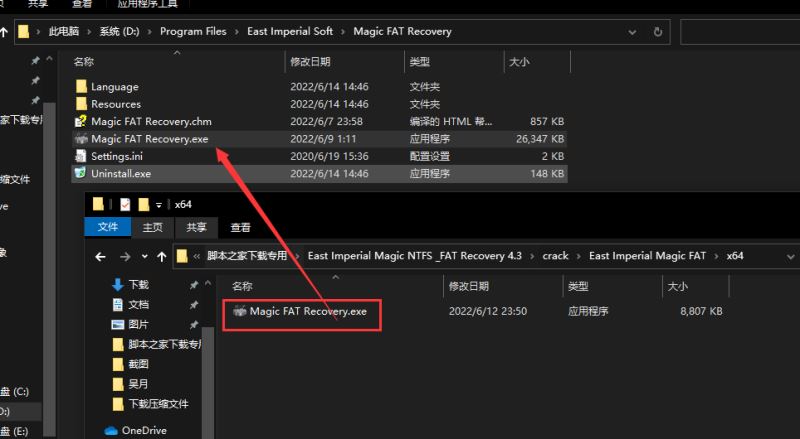Viewport: 800px width, 439px height.
Task: Expand chevron after Program Files breadcrumb
Action: click(x=237, y=32)
